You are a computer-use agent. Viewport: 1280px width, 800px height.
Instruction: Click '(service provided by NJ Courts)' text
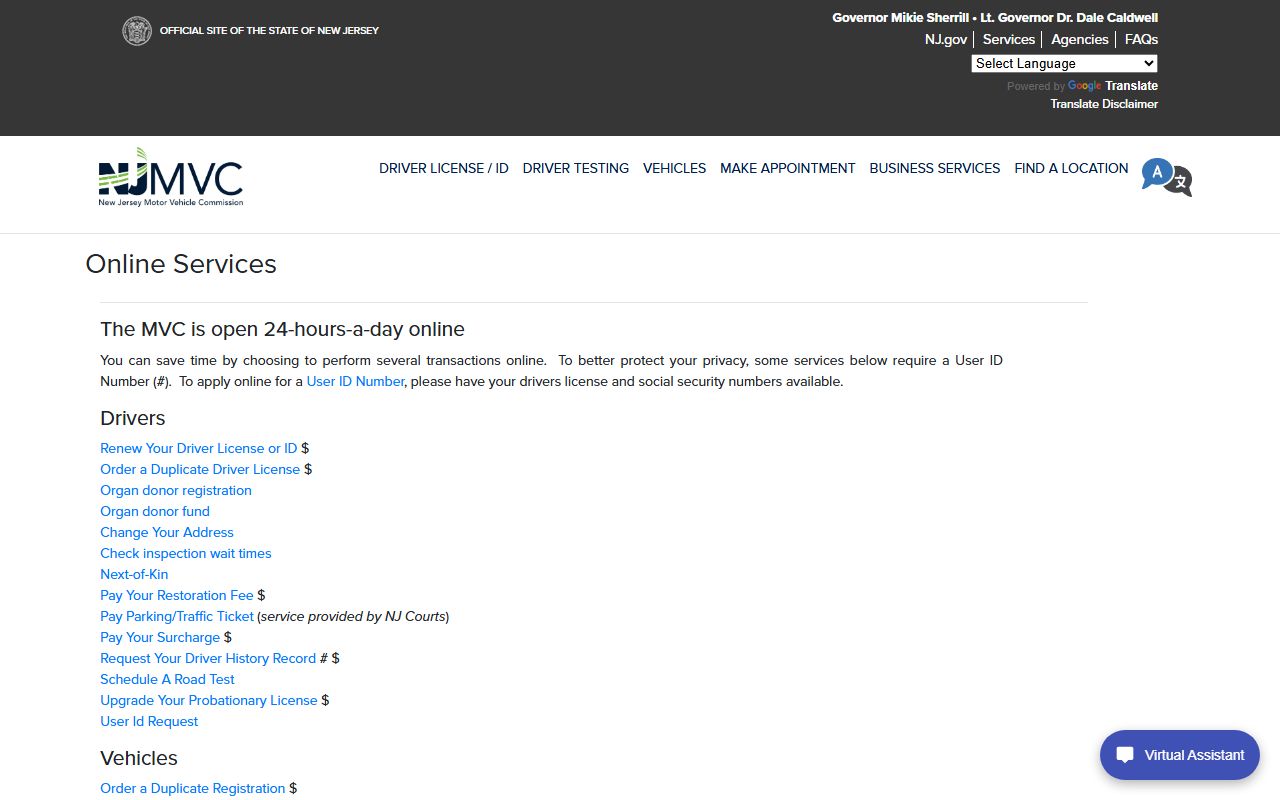(x=353, y=616)
